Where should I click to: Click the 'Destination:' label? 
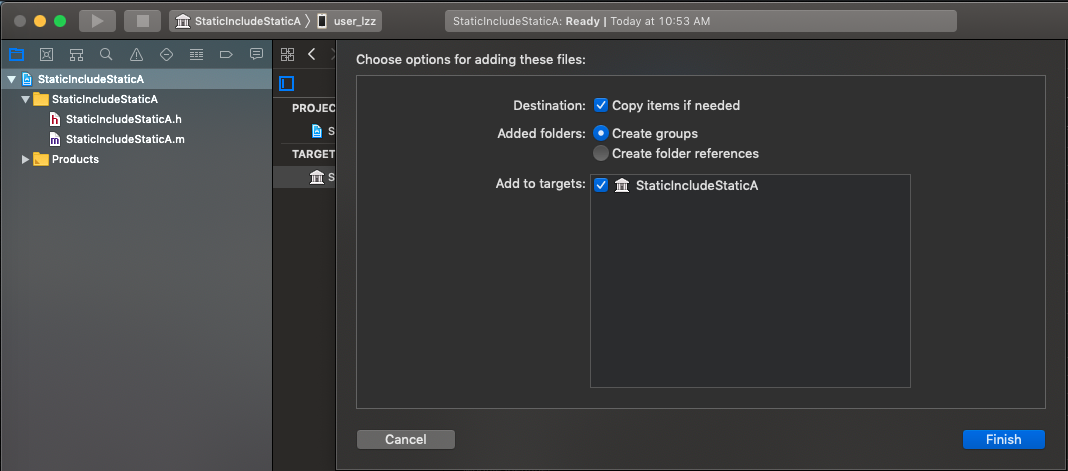(x=549, y=105)
